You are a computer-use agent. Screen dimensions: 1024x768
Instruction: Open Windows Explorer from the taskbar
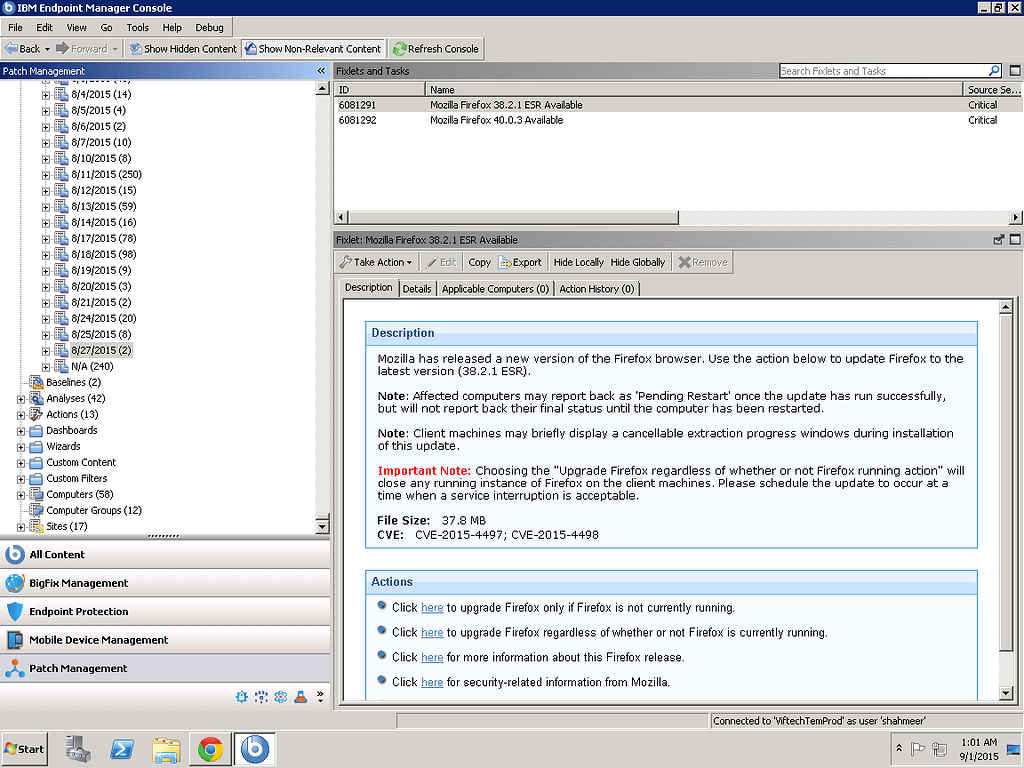[x=166, y=749]
